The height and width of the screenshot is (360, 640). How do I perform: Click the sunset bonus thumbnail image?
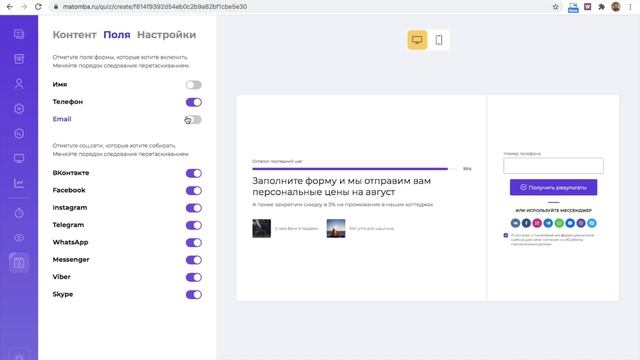[x=336, y=229]
